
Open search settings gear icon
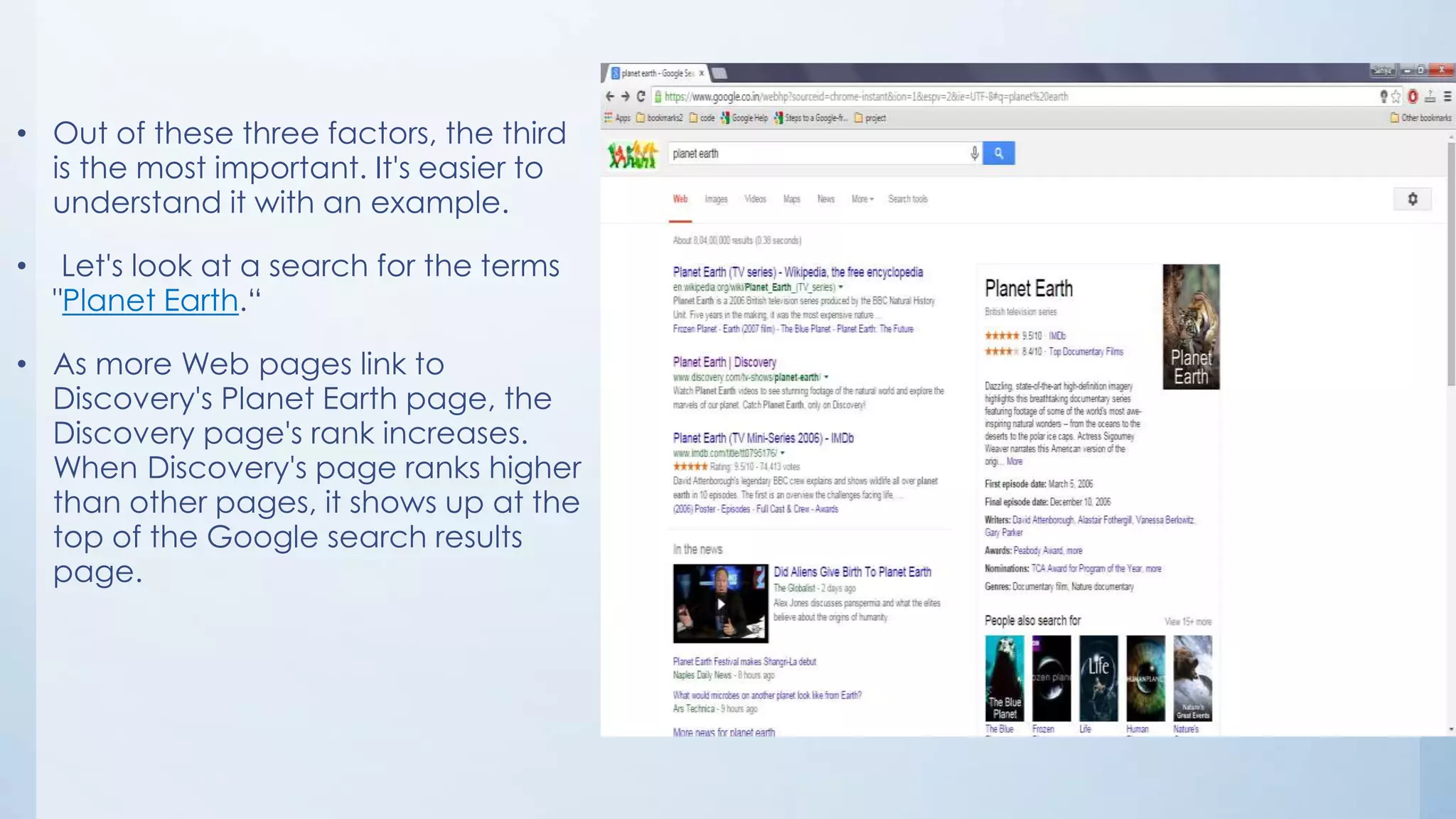point(1413,199)
